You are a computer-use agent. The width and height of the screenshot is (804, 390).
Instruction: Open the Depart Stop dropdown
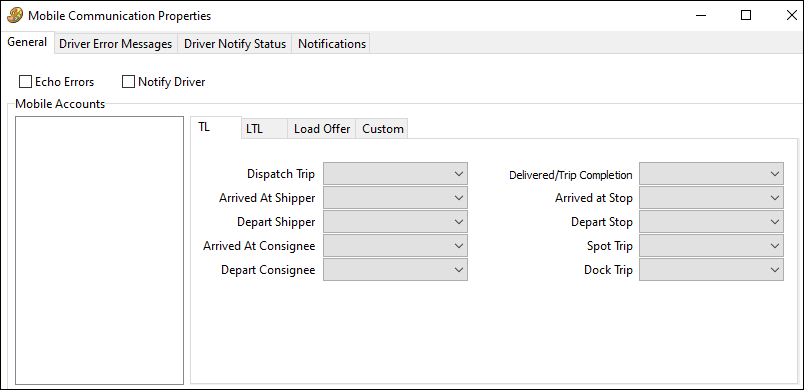(711, 222)
